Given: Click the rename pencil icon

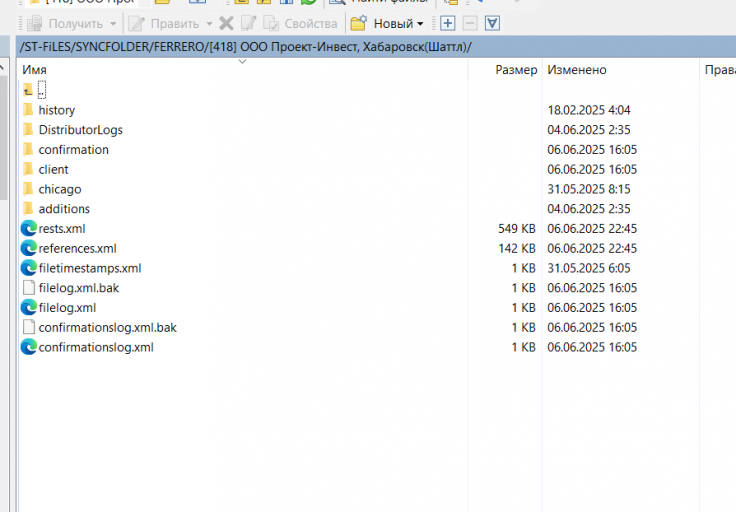Looking at the screenshot, I should click(x=248, y=23).
